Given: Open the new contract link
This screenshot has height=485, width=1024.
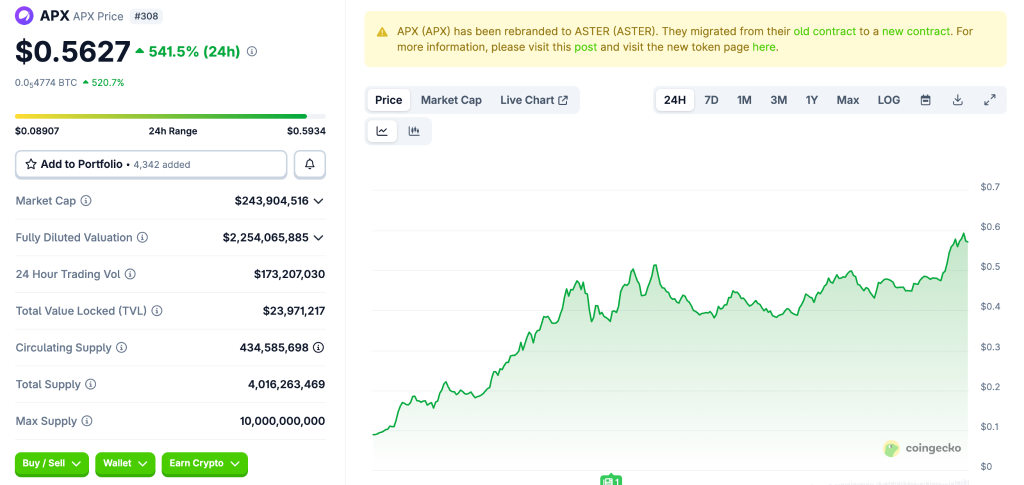Looking at the screenshot, I should [x=915, y=32].
